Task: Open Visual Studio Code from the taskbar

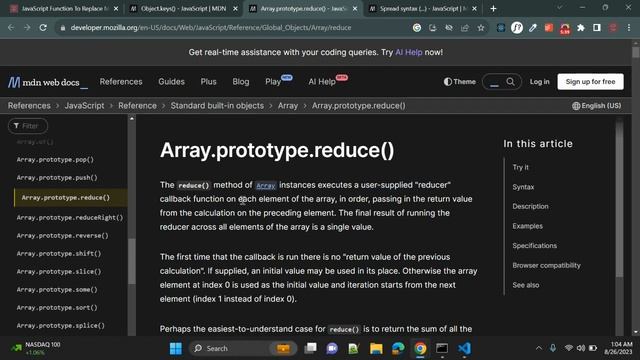Action: (464, 348)
